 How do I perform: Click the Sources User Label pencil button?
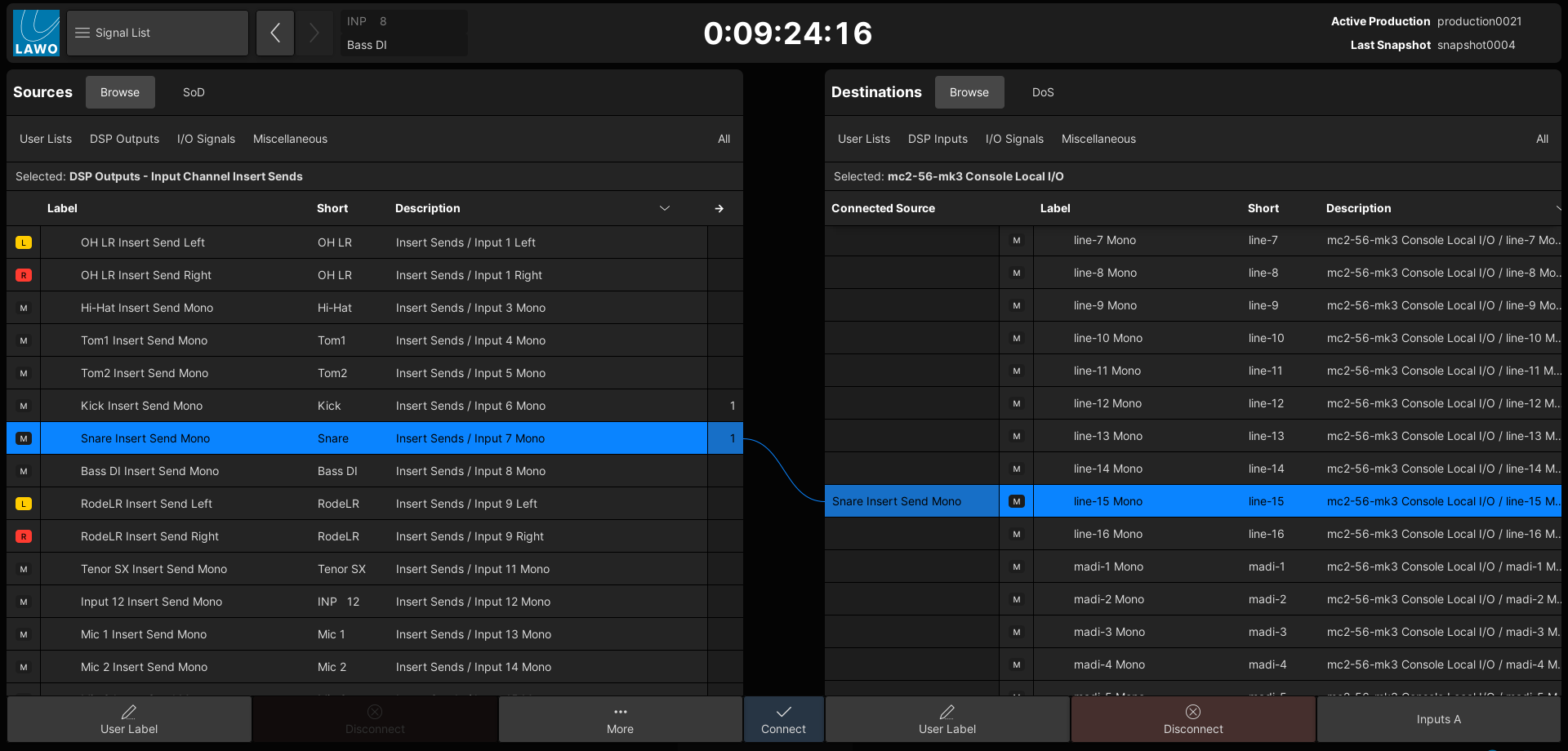click(x=129, y=719)
